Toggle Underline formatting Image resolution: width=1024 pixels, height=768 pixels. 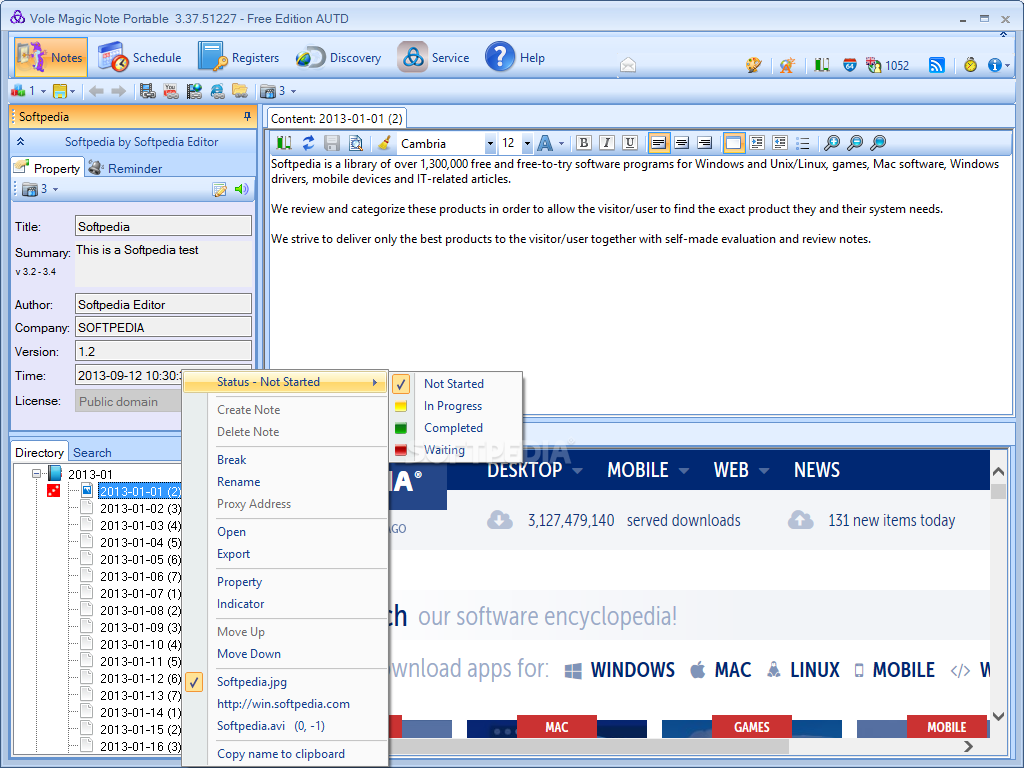(x=630, y=143)
